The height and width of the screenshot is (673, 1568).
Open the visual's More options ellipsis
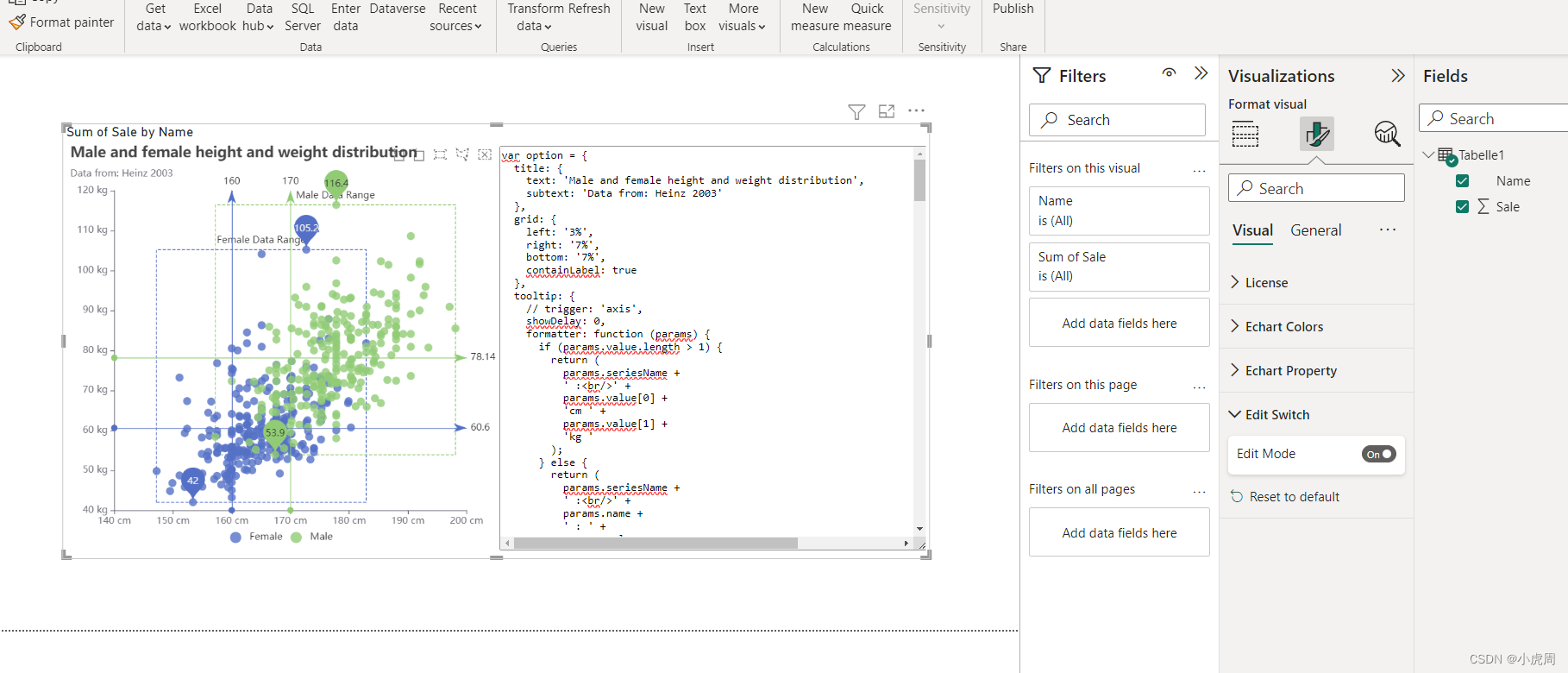[916, 110]
